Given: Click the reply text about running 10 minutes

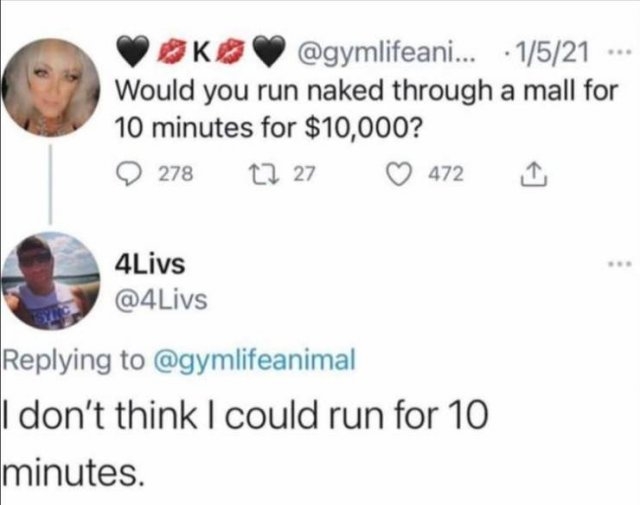Looking at the screenshot, I should click(245, 438).
